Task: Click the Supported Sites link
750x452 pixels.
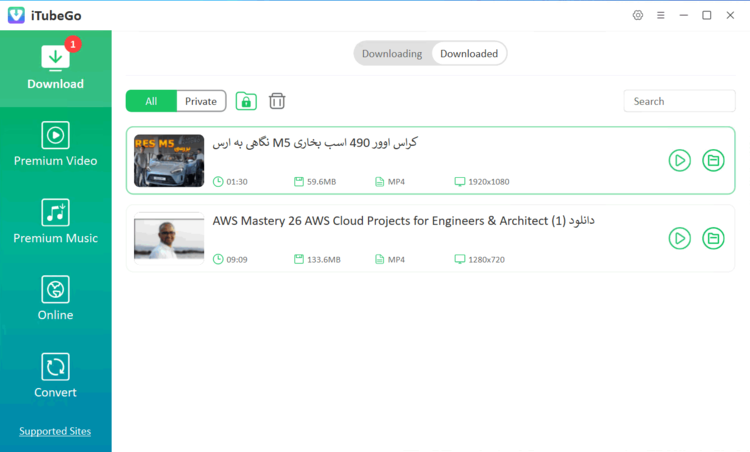Action: tap(55, 431)
